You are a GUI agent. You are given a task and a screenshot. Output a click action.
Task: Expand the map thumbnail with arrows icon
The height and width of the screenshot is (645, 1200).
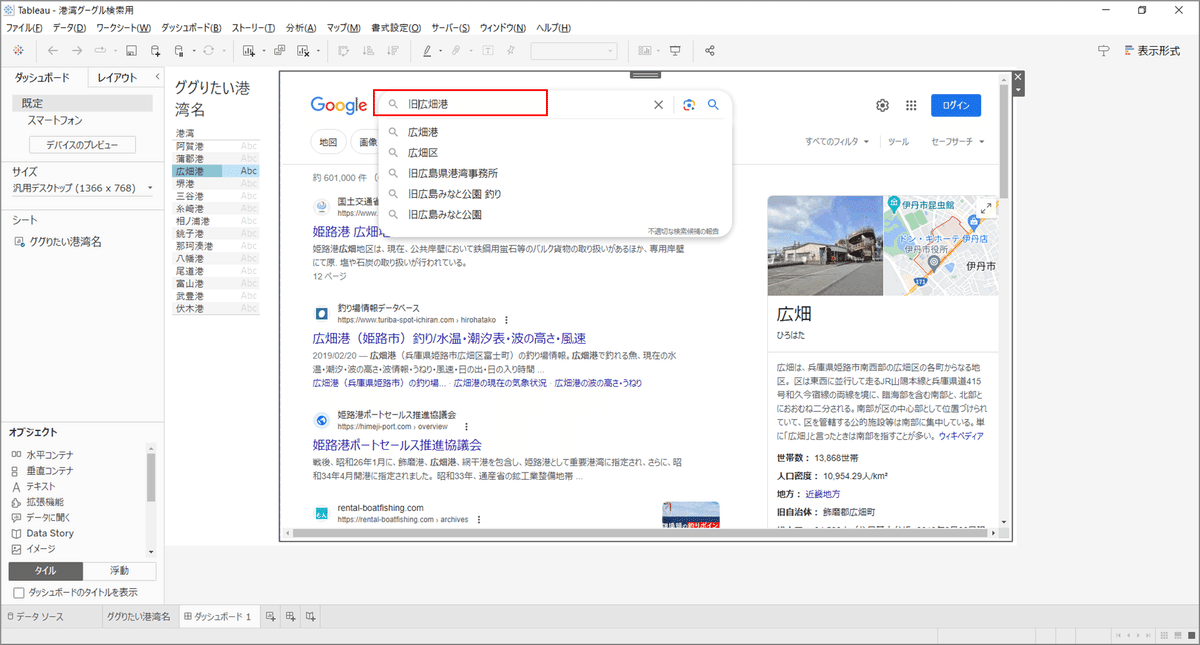tap(987, 208)
